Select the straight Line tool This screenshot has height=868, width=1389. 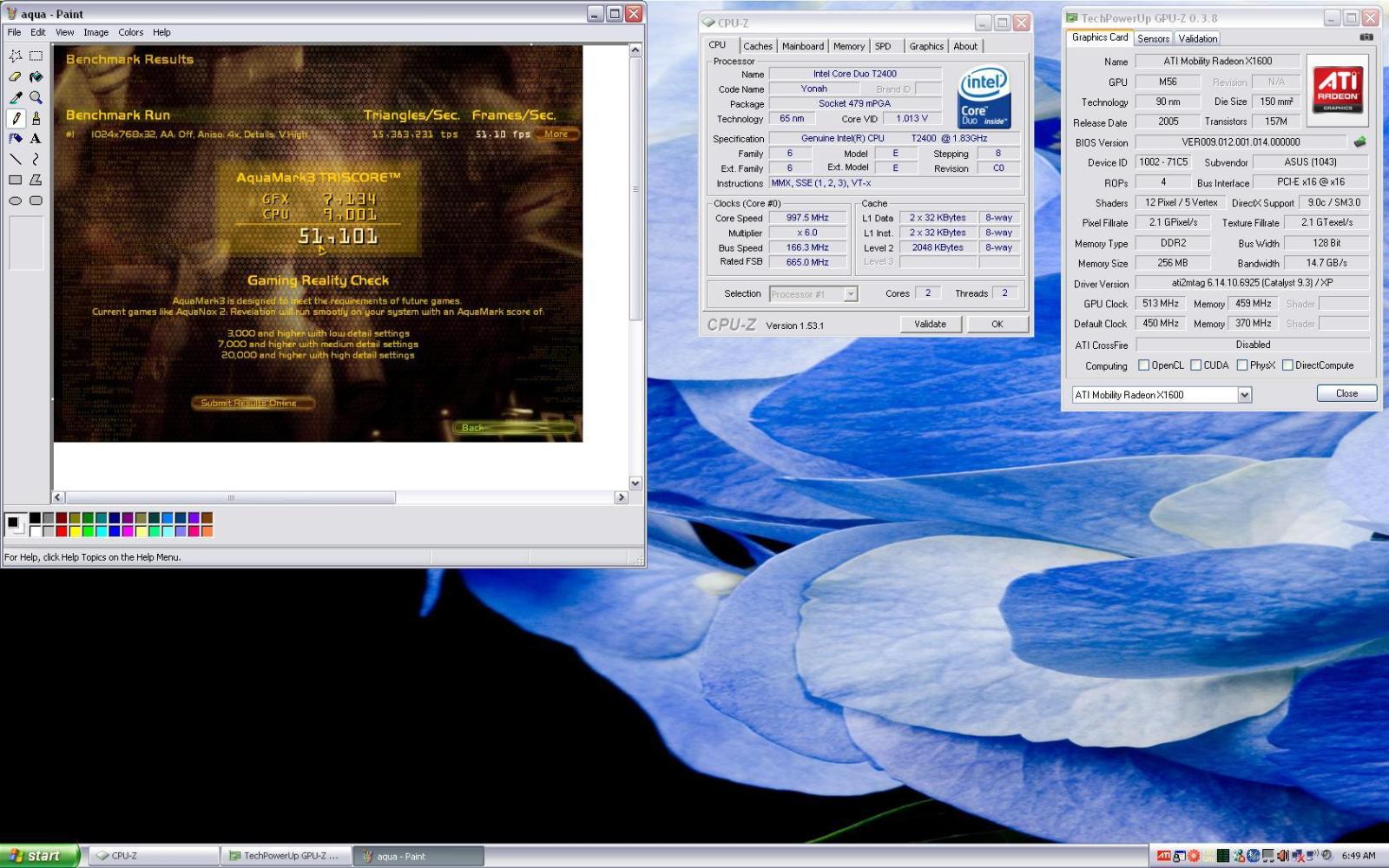click(x=16, y=159)
